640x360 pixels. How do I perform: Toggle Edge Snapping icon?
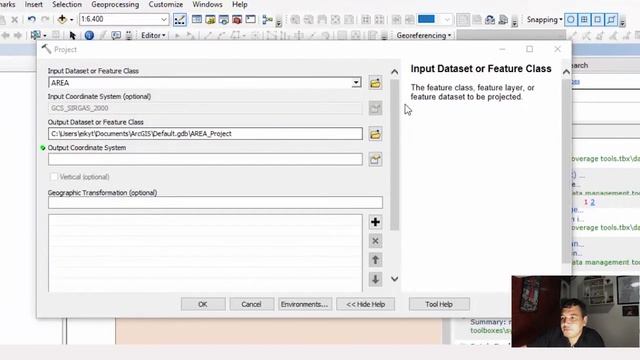point(611,20)
